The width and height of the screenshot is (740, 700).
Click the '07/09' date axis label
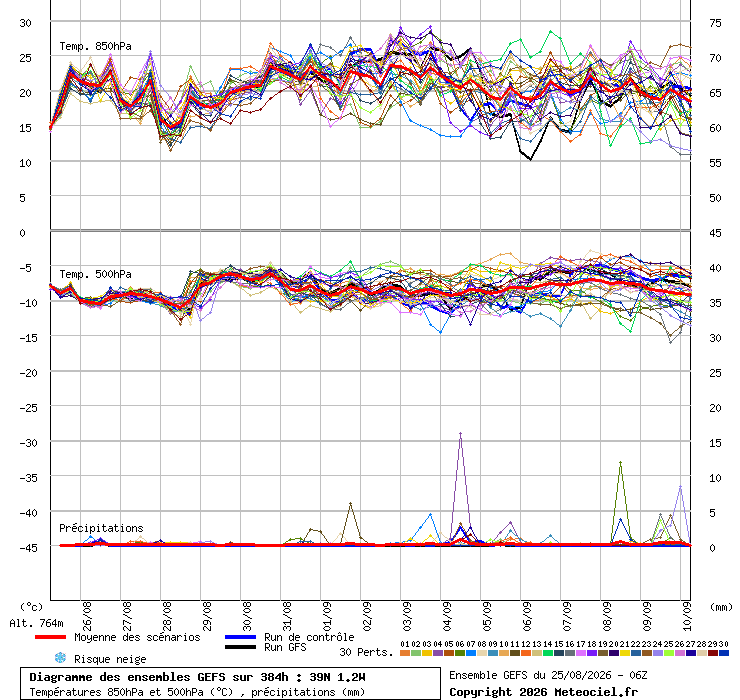[x=567, y=616]
